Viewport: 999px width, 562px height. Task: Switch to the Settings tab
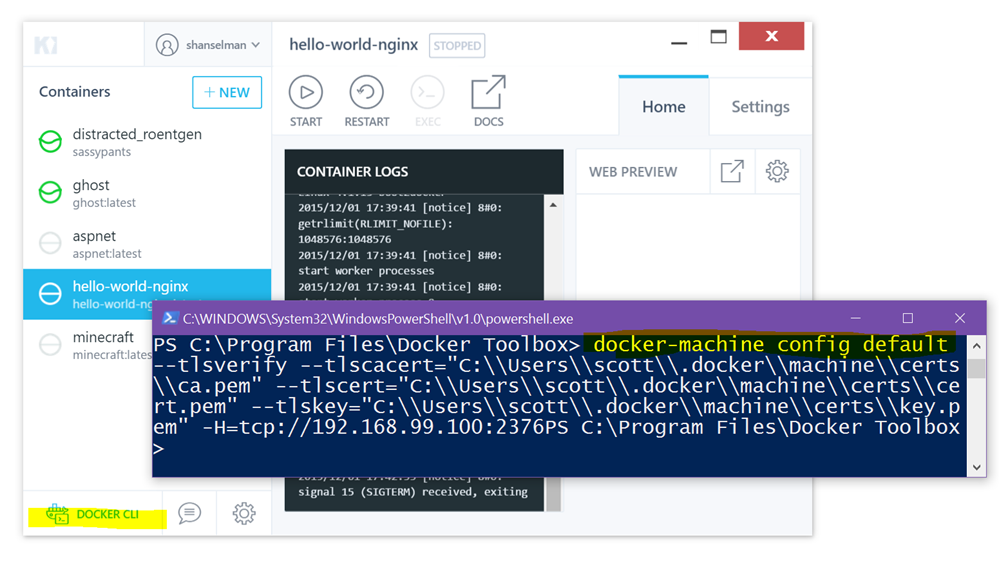click(x=760, y=106)
